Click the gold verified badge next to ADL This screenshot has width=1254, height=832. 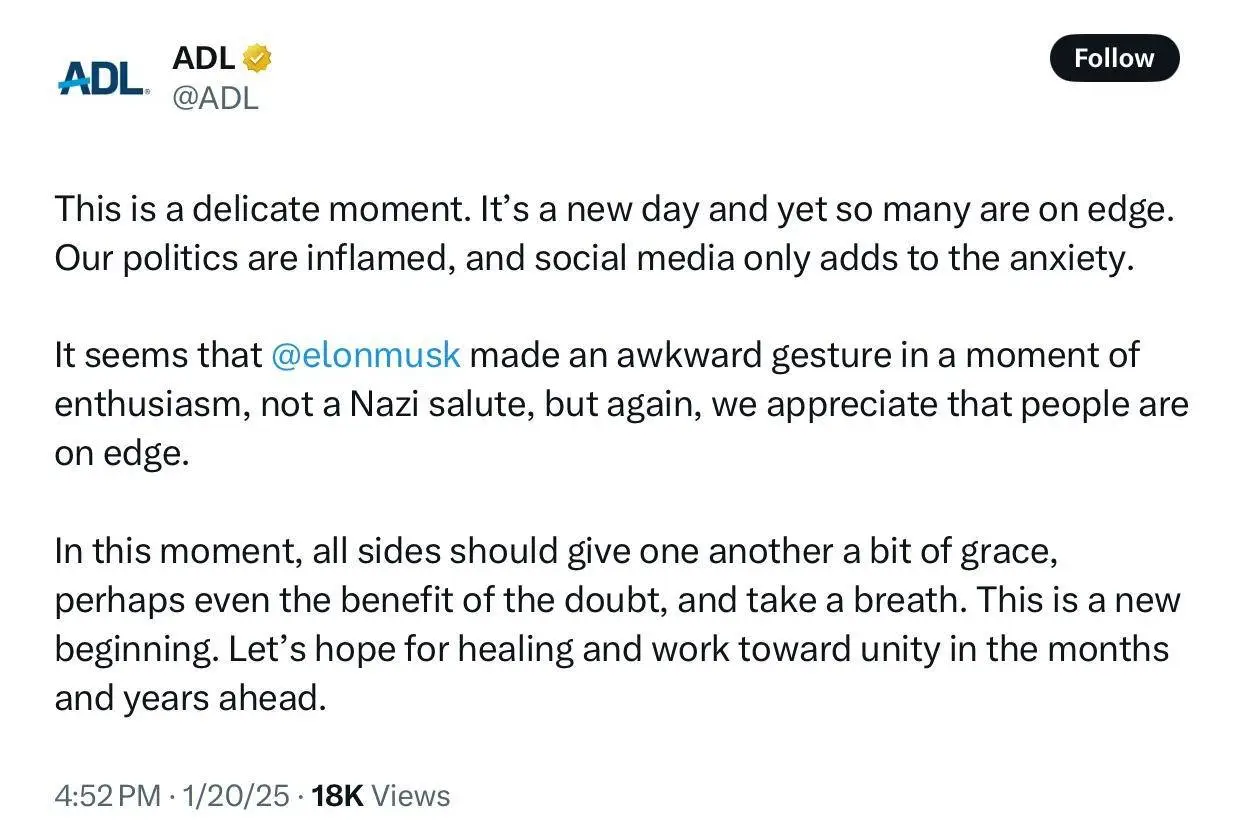point(258,59)
